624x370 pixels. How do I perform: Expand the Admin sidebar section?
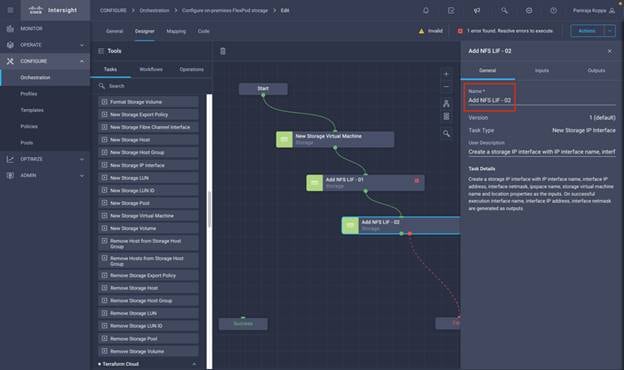(82, 175)
